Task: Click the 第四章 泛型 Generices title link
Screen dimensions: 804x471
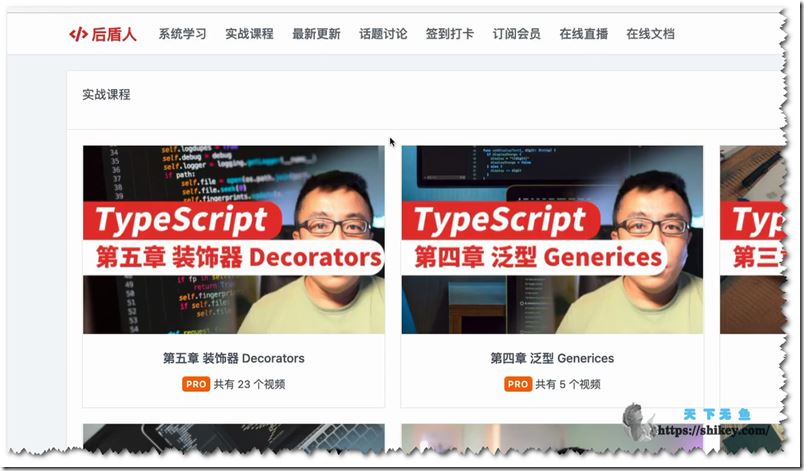Action: click(552, 358)
